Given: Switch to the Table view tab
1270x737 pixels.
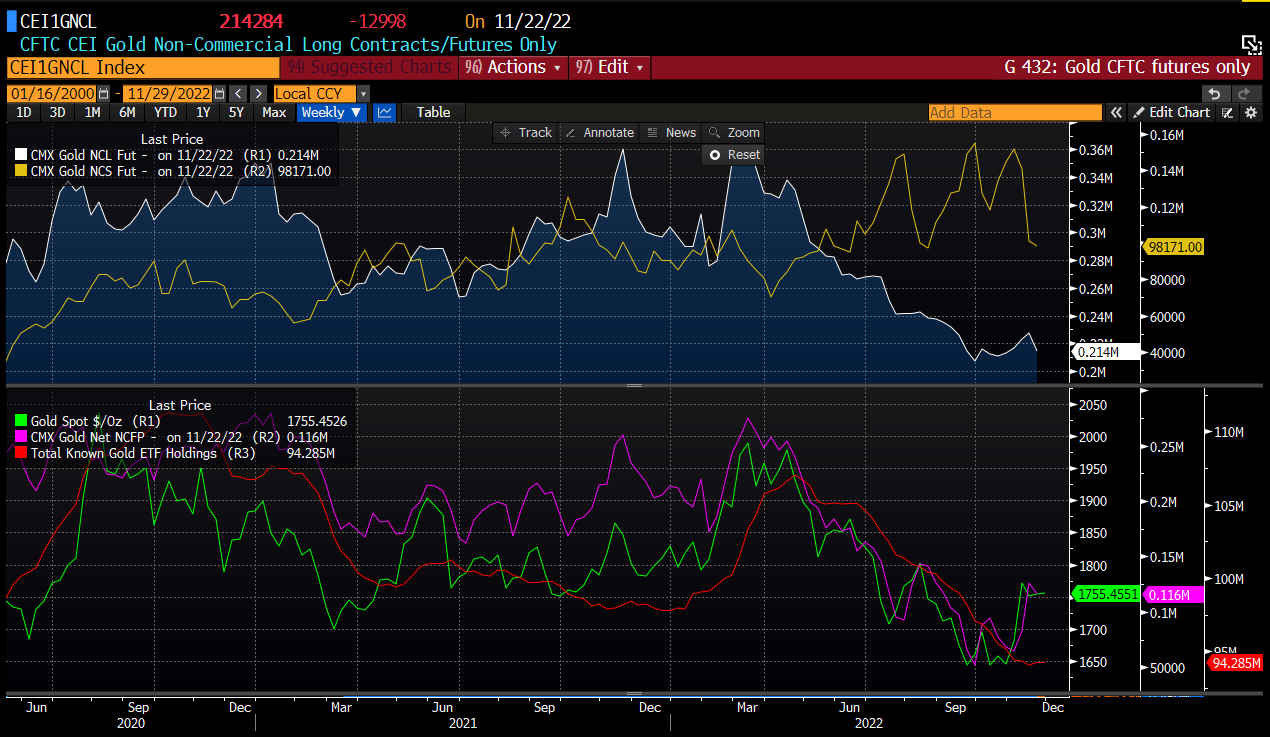Looking at the screenshot, I should tap(433, 112).
